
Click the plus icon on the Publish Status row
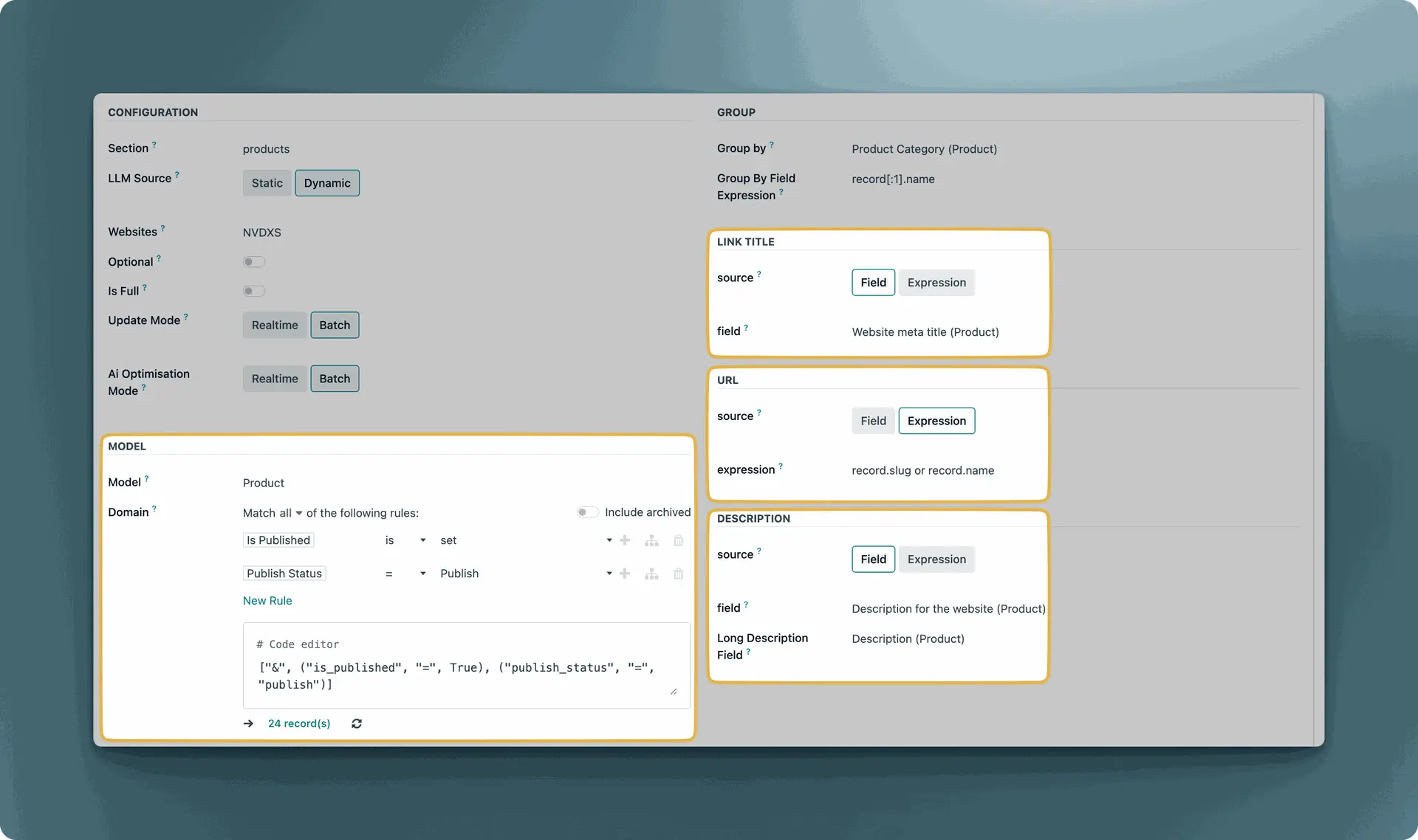(x=625, y=574)
